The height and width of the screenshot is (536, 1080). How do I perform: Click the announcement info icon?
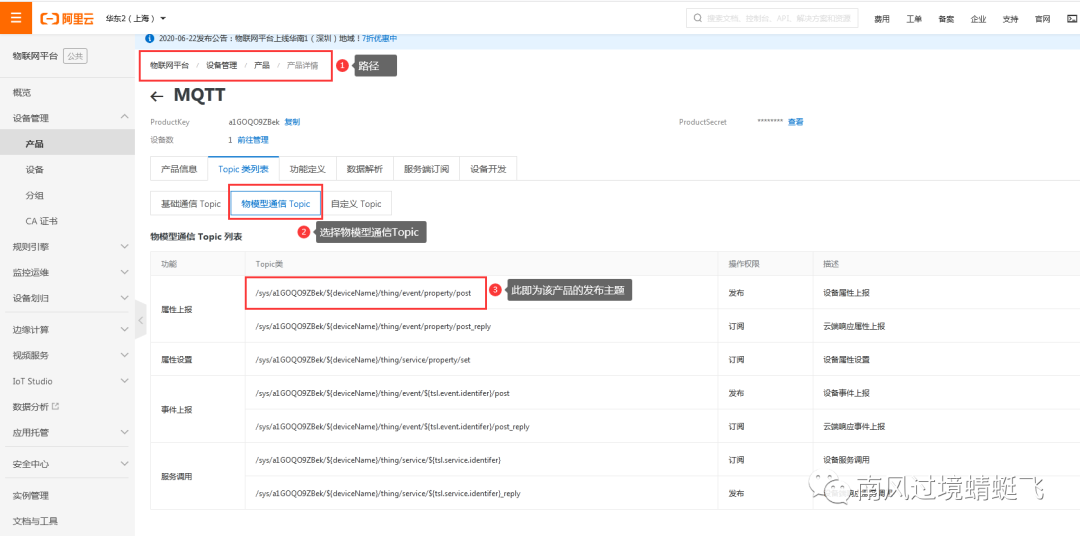click(x=150, y=39)
